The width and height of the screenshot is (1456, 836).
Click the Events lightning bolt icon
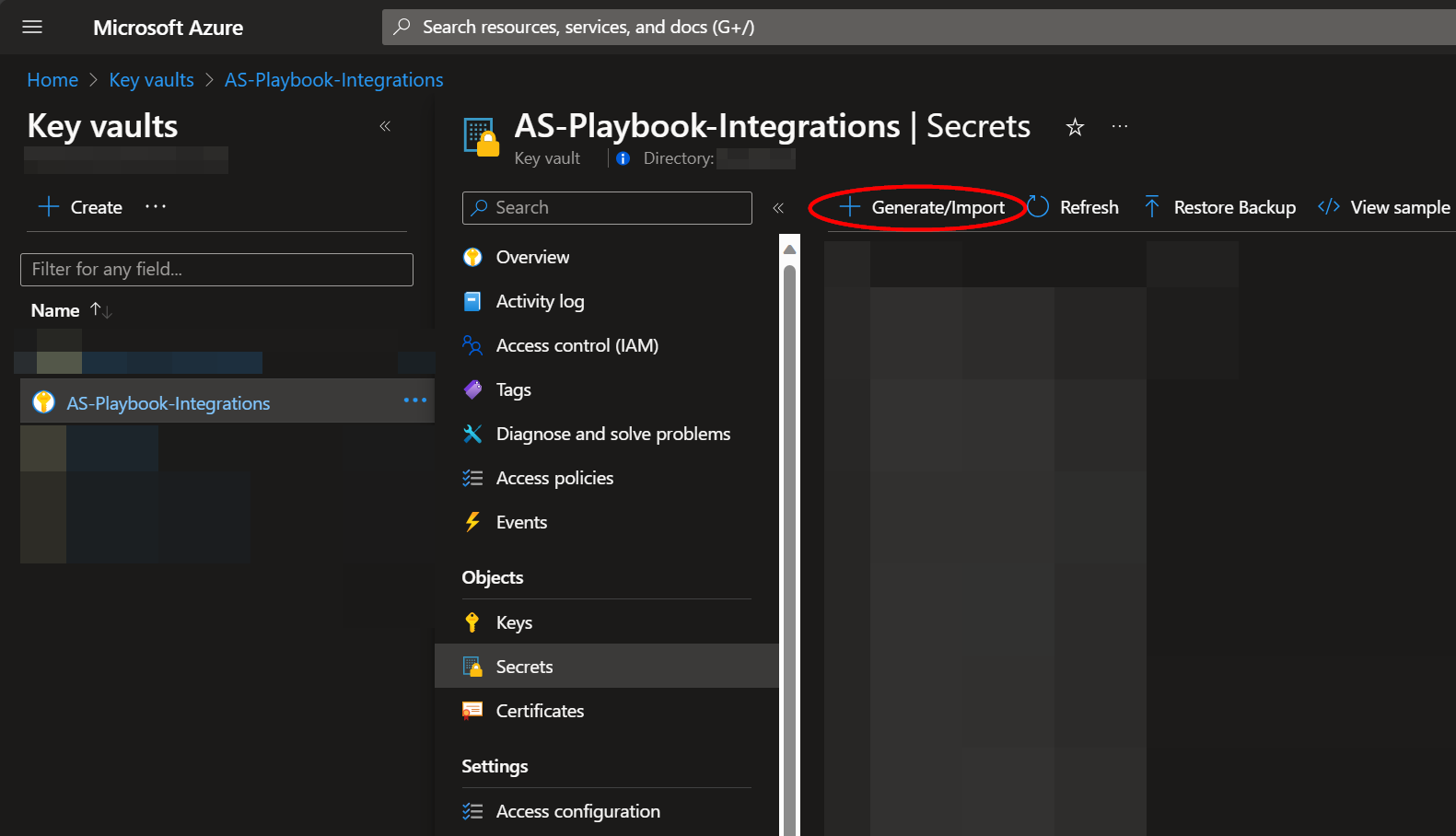click(x=472, y=522)
